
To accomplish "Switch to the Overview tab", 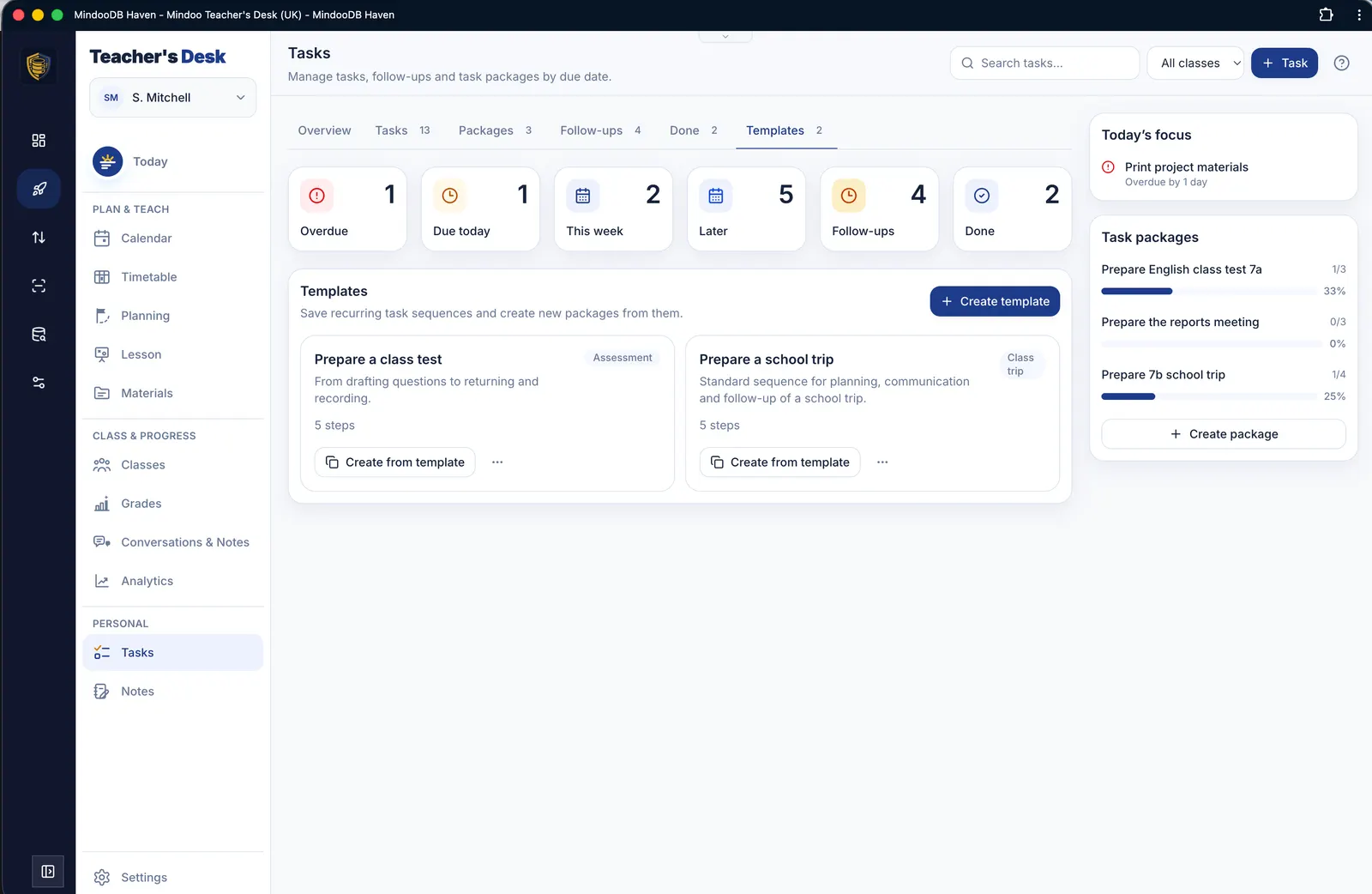I will coord(324,130).
